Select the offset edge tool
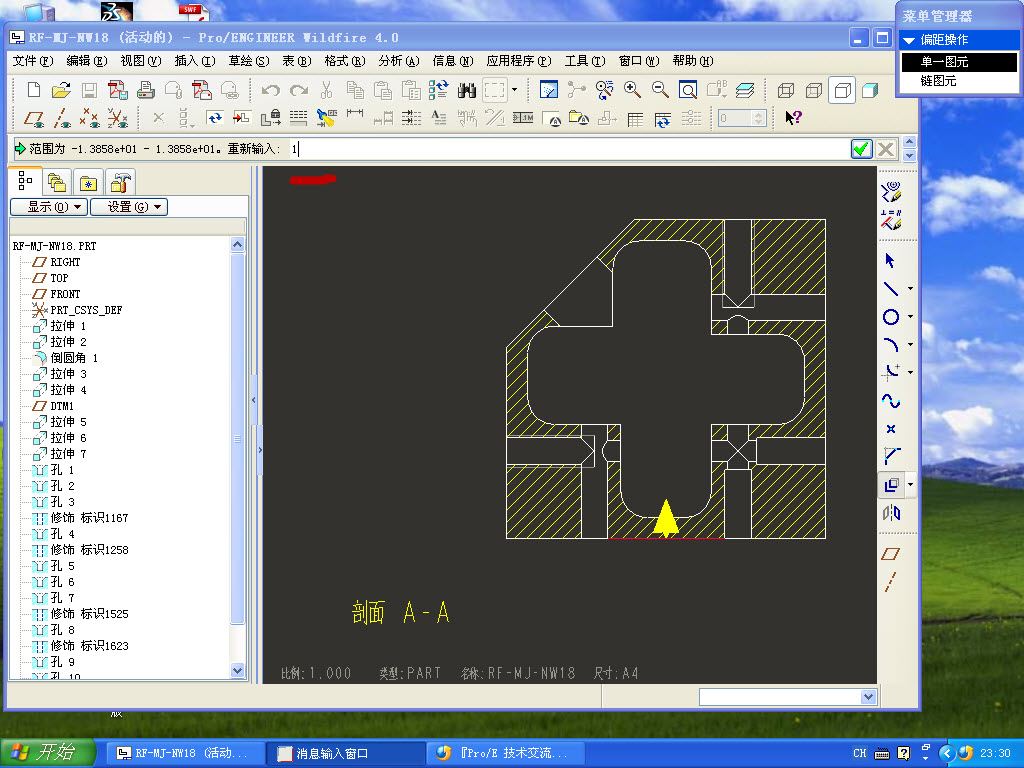This screenshot has height=768, width=1024. 891,485
